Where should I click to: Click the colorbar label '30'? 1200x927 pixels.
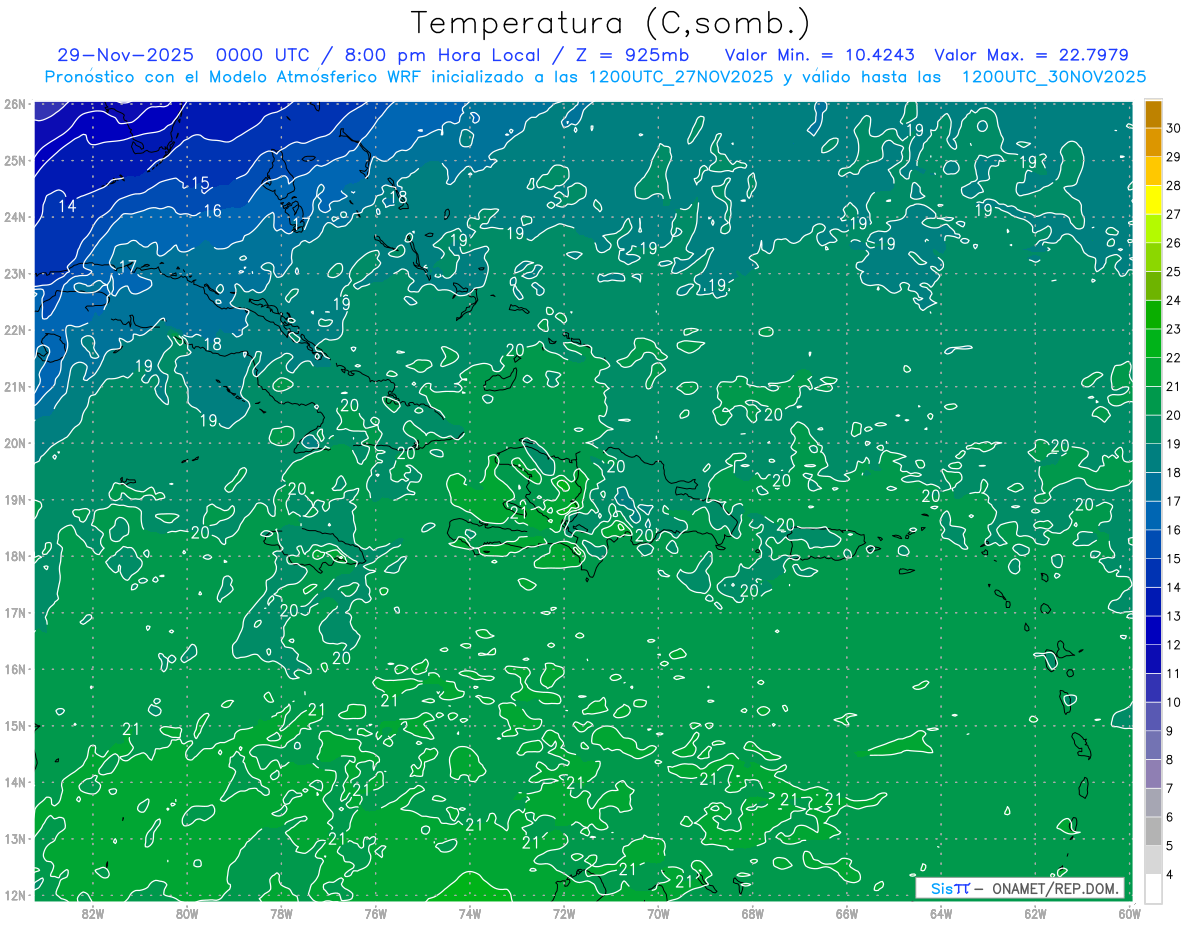click(1174, 128)
